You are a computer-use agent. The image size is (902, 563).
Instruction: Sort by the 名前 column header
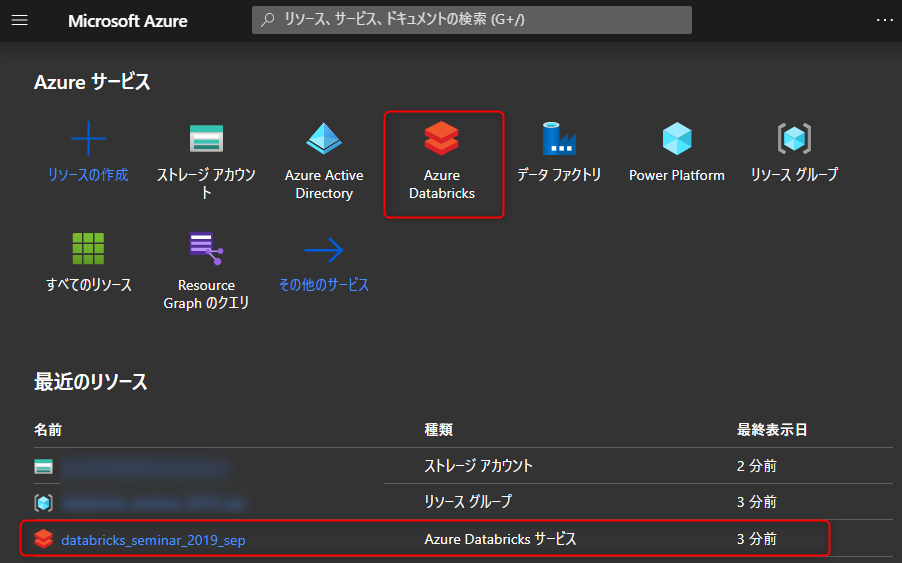point(48,430)
